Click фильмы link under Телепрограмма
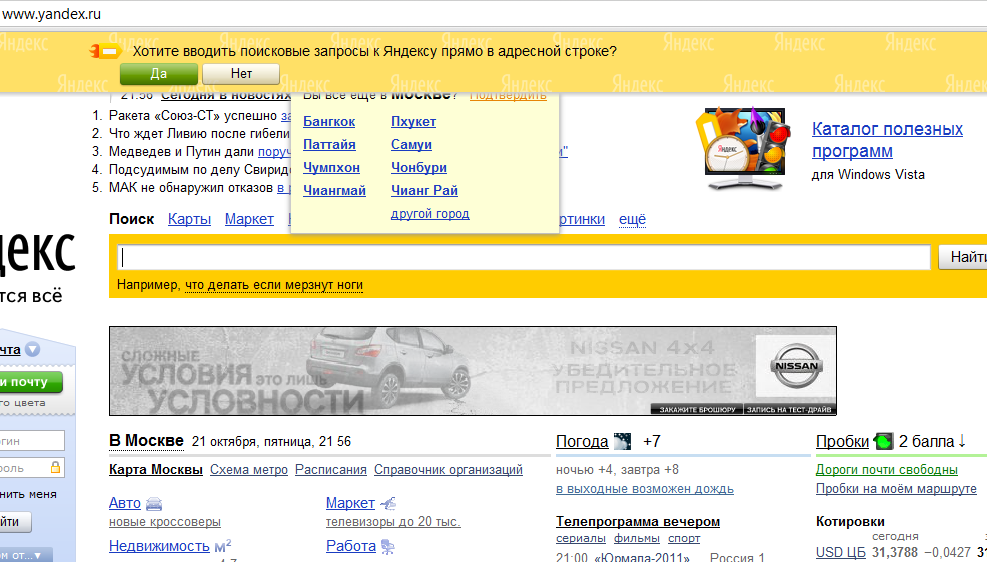The width and height of the screenshot is (987, 562). tap(637, 538)
